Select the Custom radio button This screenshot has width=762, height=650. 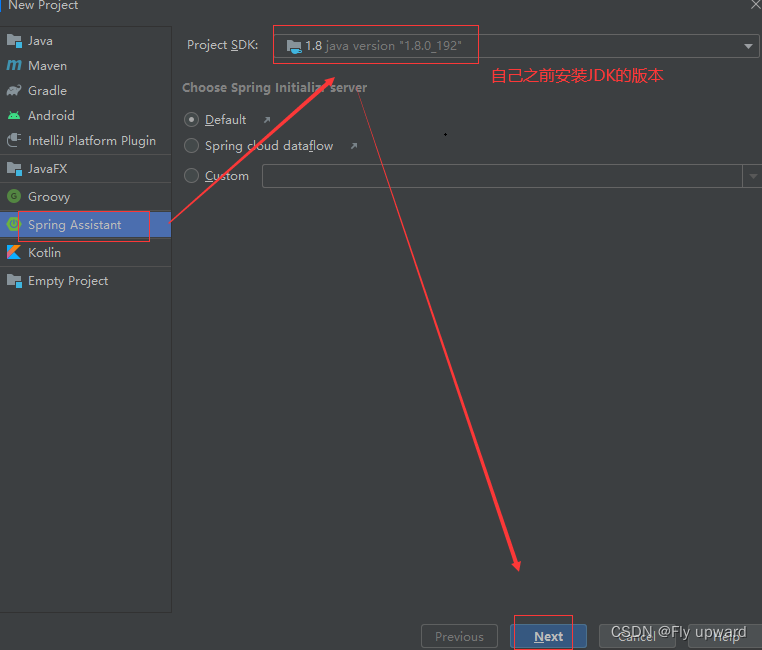click(x=191, y=176)
